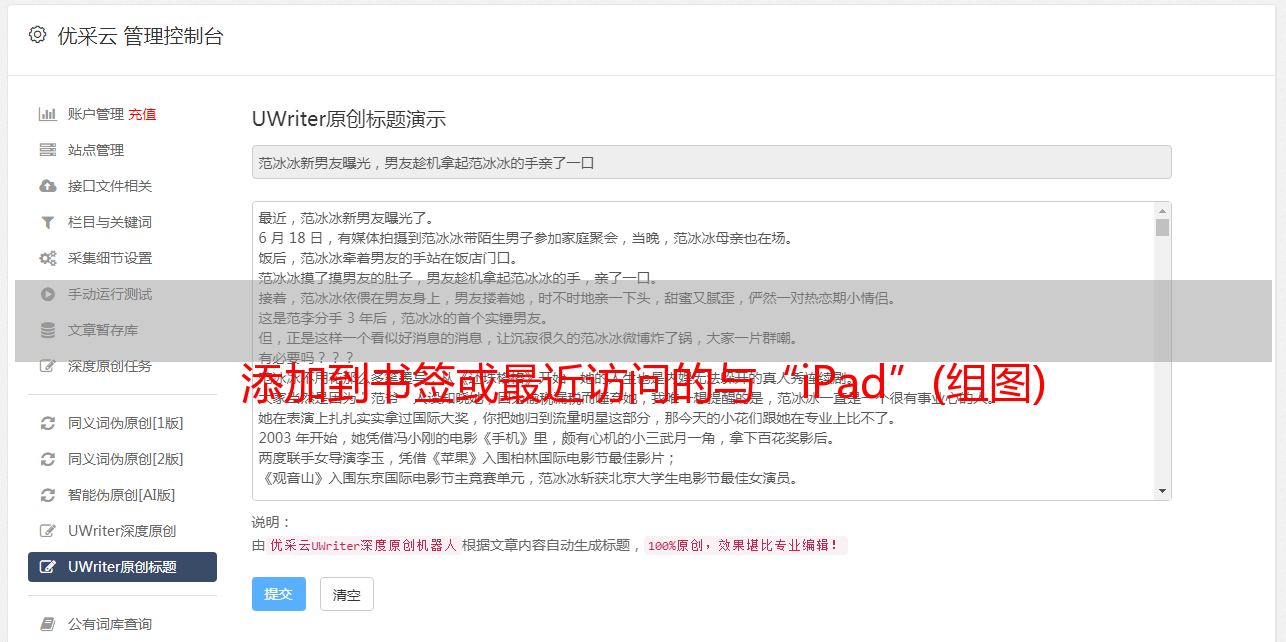Click the edit icon for 深度原创任务

[47, 366]
